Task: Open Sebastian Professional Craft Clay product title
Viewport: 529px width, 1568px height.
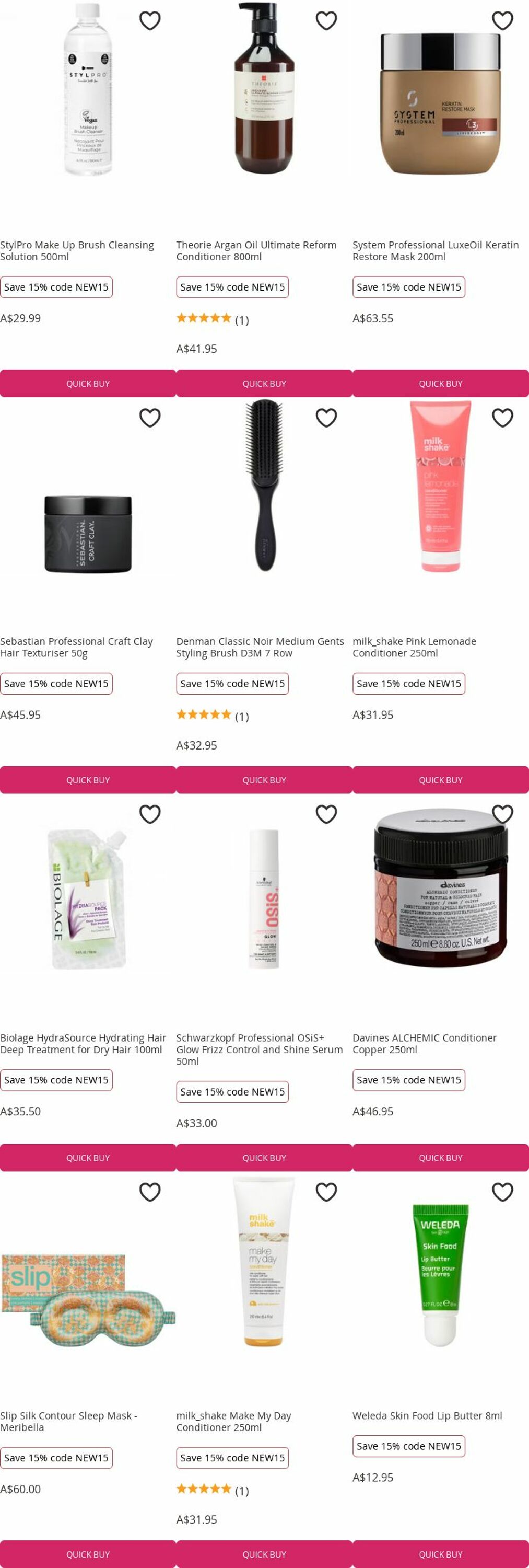Action: coord(77,647)
